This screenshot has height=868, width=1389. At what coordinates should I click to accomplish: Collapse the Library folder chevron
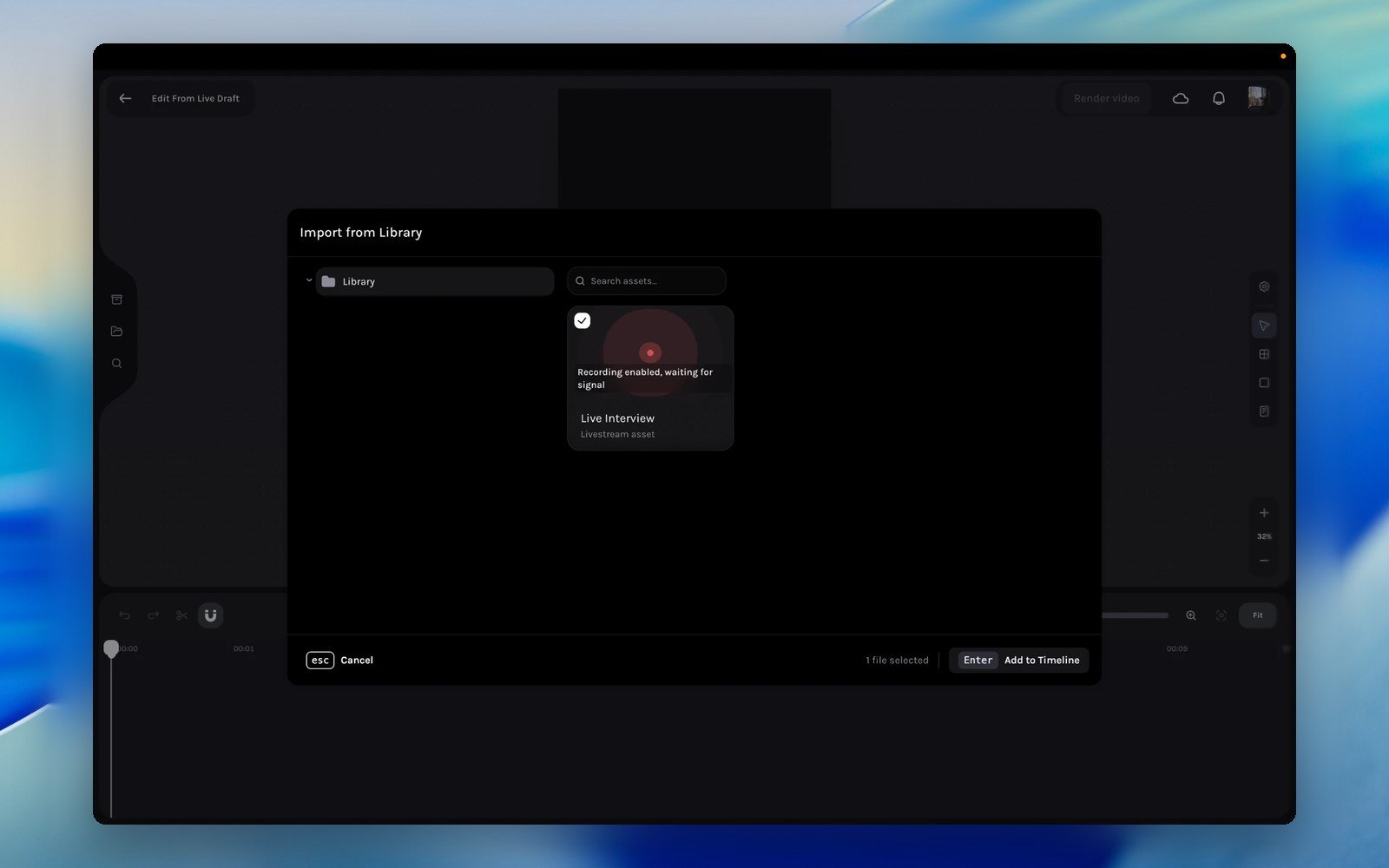click(x=309, y=280)
